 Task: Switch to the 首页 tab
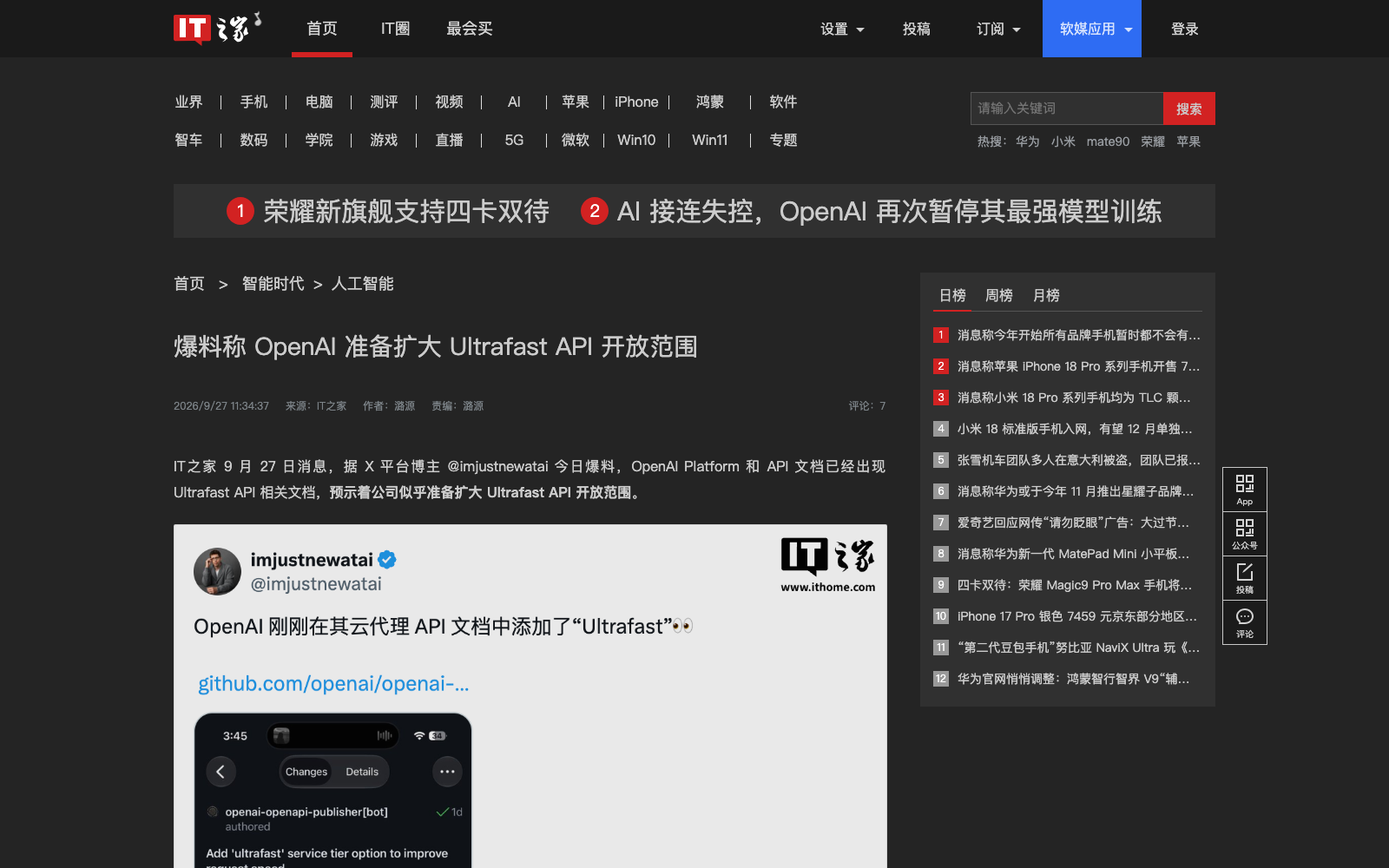coord(322,29)
